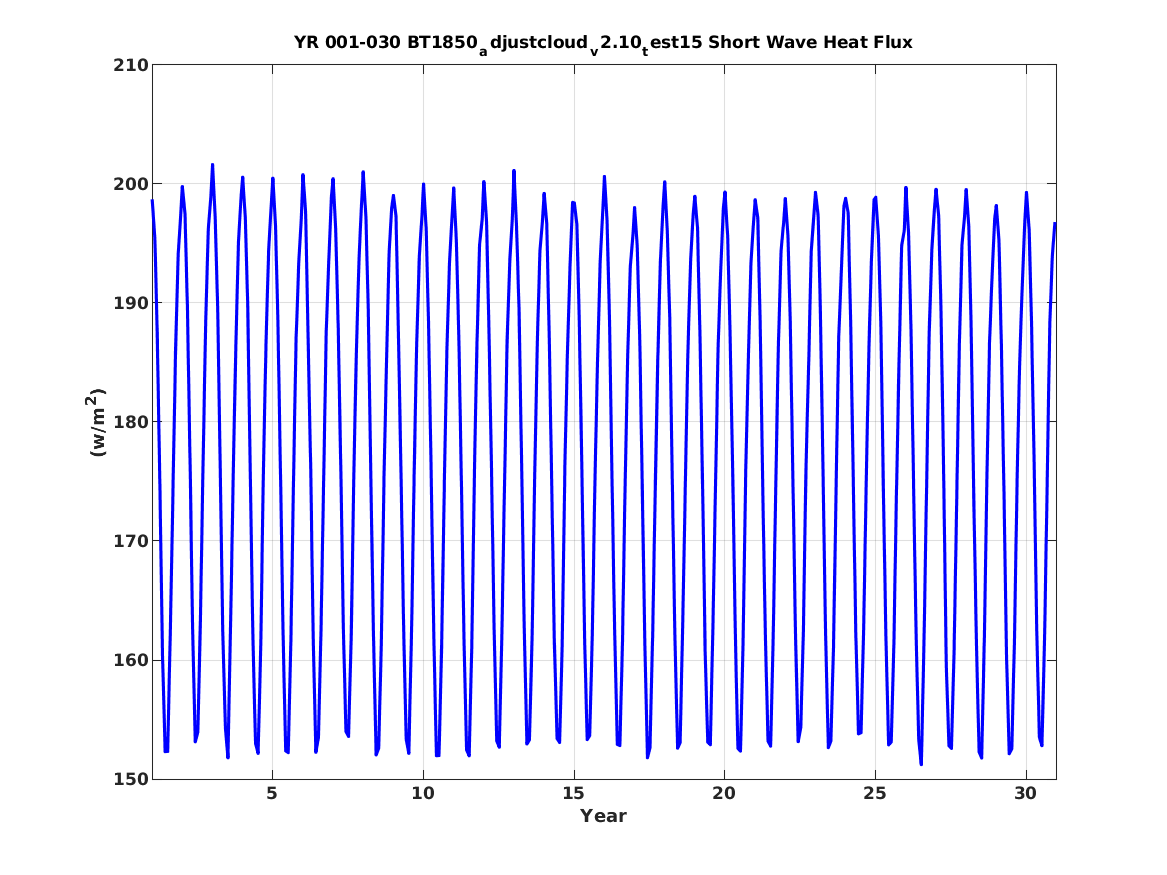Click the y-axis tick label 190
The image size is (1167, 875).
coord(130,303)
